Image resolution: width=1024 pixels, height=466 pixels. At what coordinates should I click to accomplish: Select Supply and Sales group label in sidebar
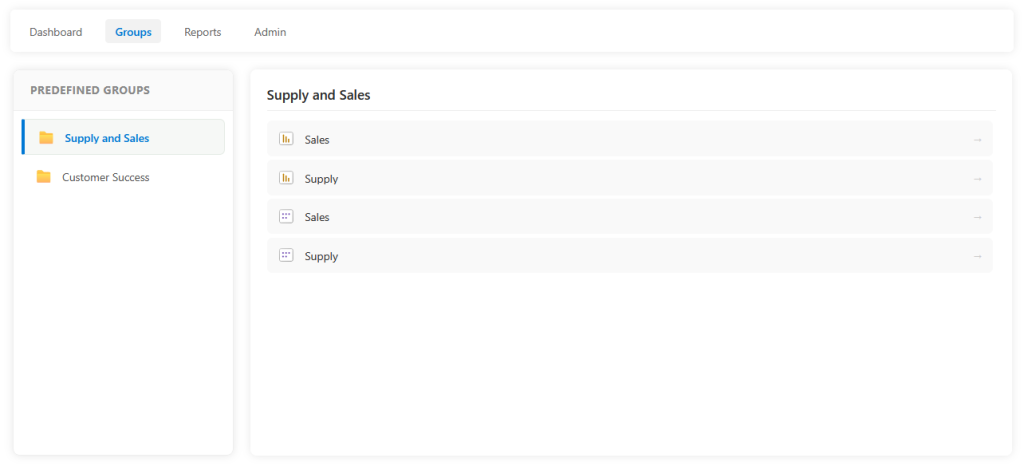point(107,138)
